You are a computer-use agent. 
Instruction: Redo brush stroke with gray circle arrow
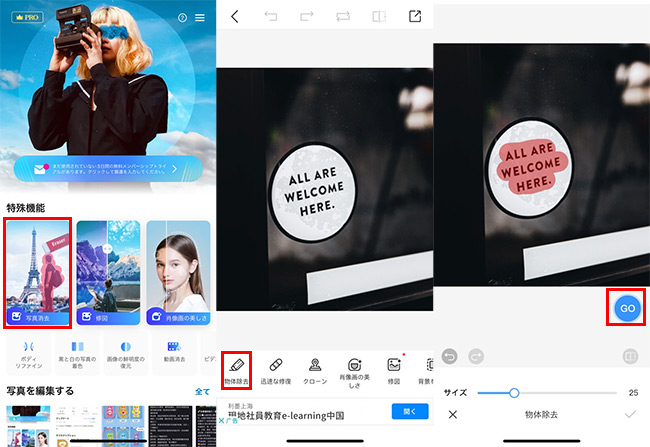coord(476,356)
